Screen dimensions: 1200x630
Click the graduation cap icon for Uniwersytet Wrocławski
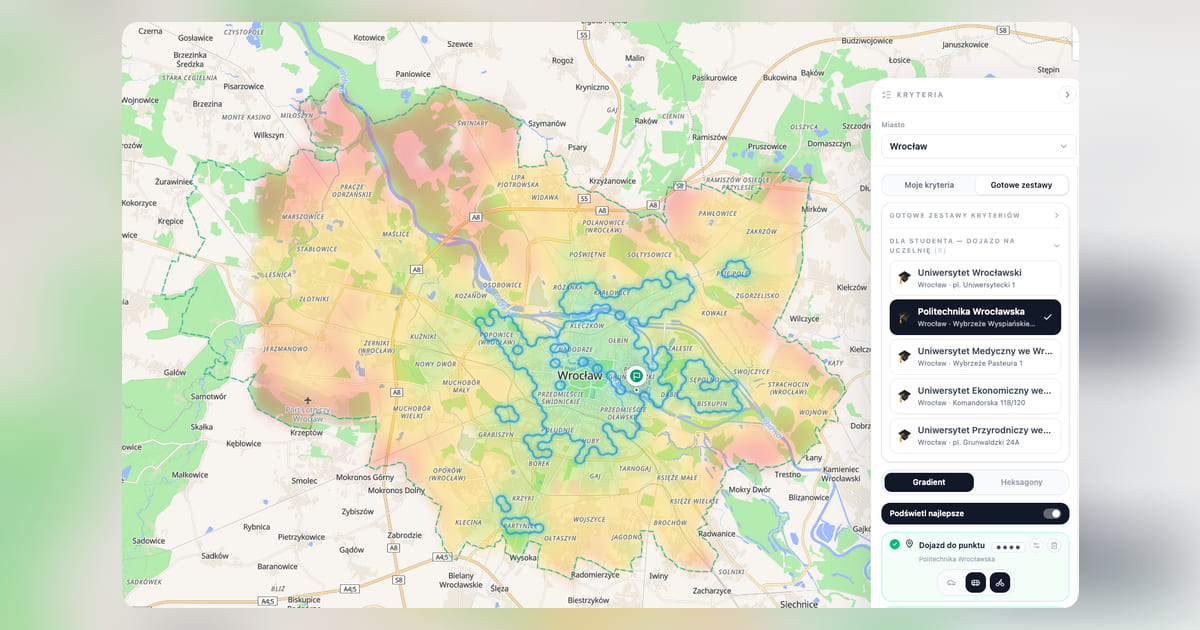tap(904, 278)
